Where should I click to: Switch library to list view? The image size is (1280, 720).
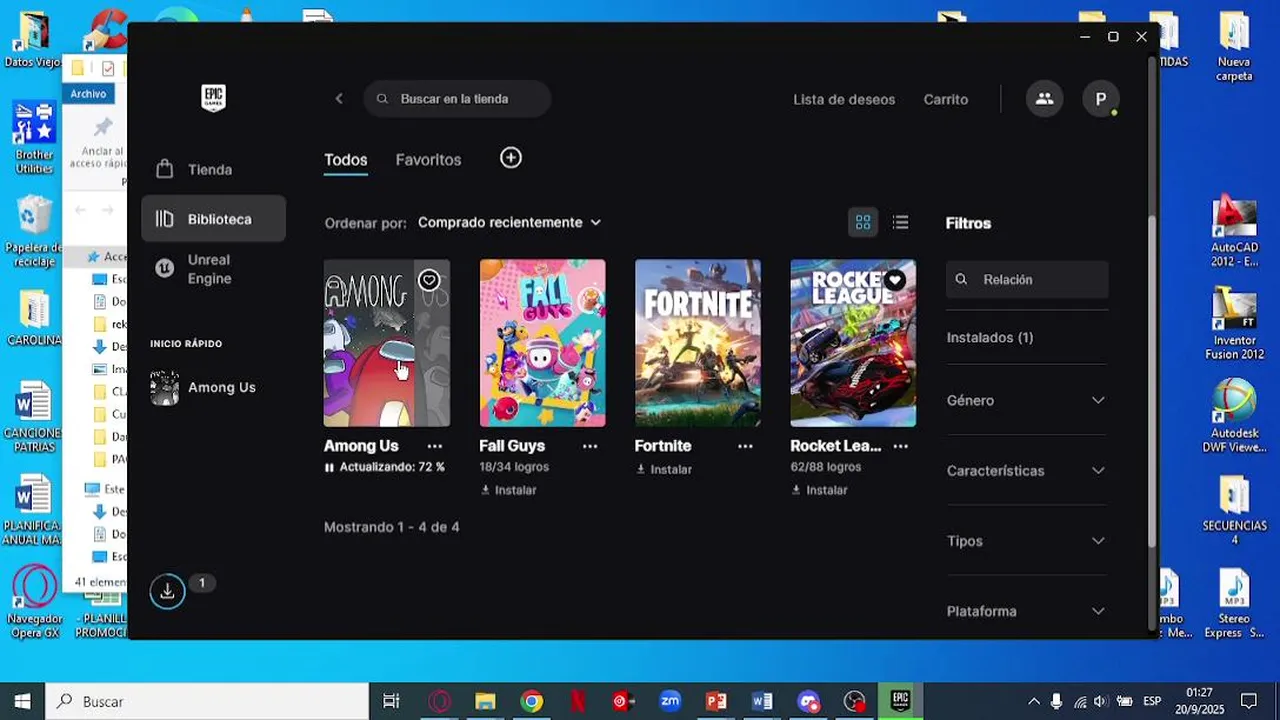click(x=901, y=222)
